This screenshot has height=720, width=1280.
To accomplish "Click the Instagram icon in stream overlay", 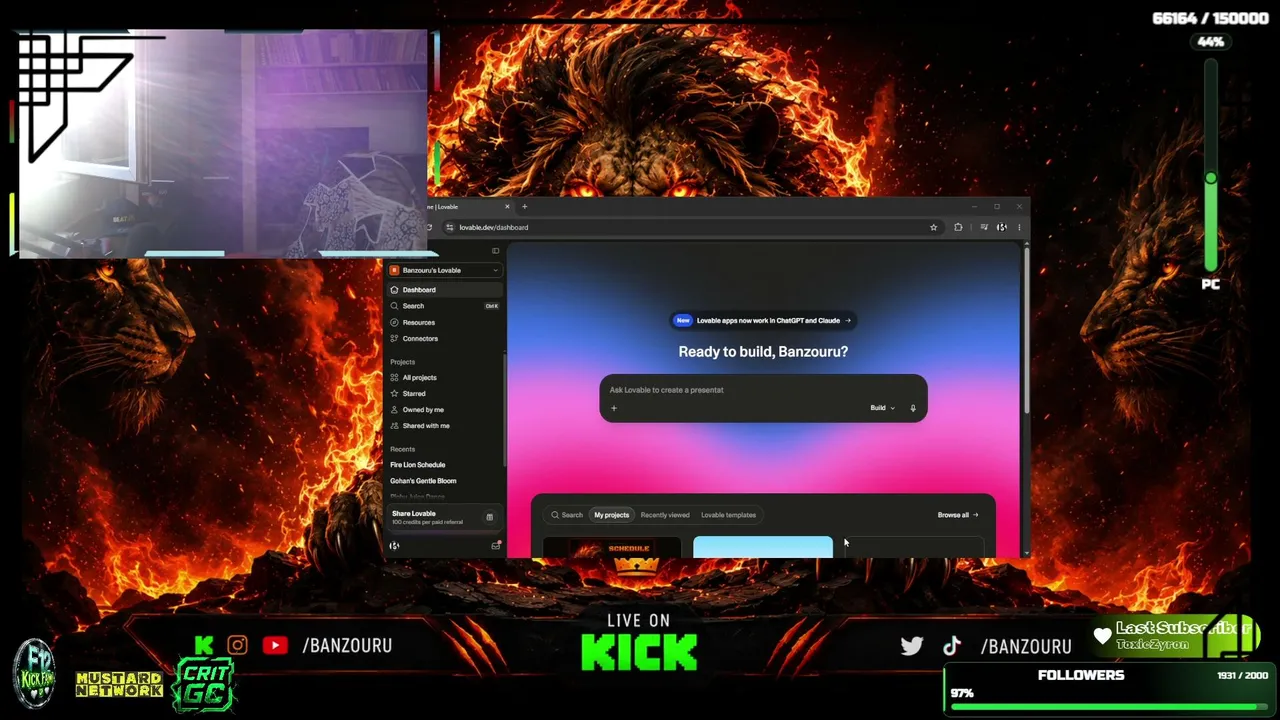I will 237,646.
